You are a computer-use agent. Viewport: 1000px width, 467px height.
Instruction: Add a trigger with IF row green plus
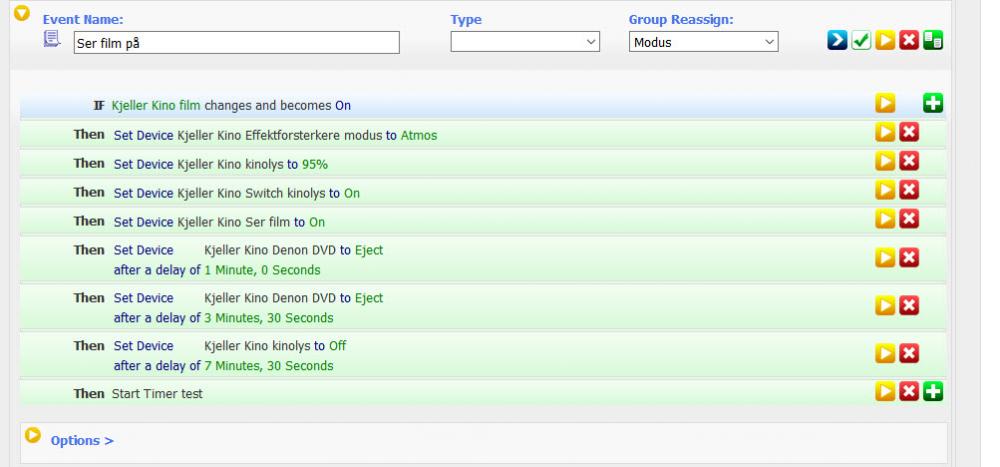pyautogui.click(x=933, y=104)
